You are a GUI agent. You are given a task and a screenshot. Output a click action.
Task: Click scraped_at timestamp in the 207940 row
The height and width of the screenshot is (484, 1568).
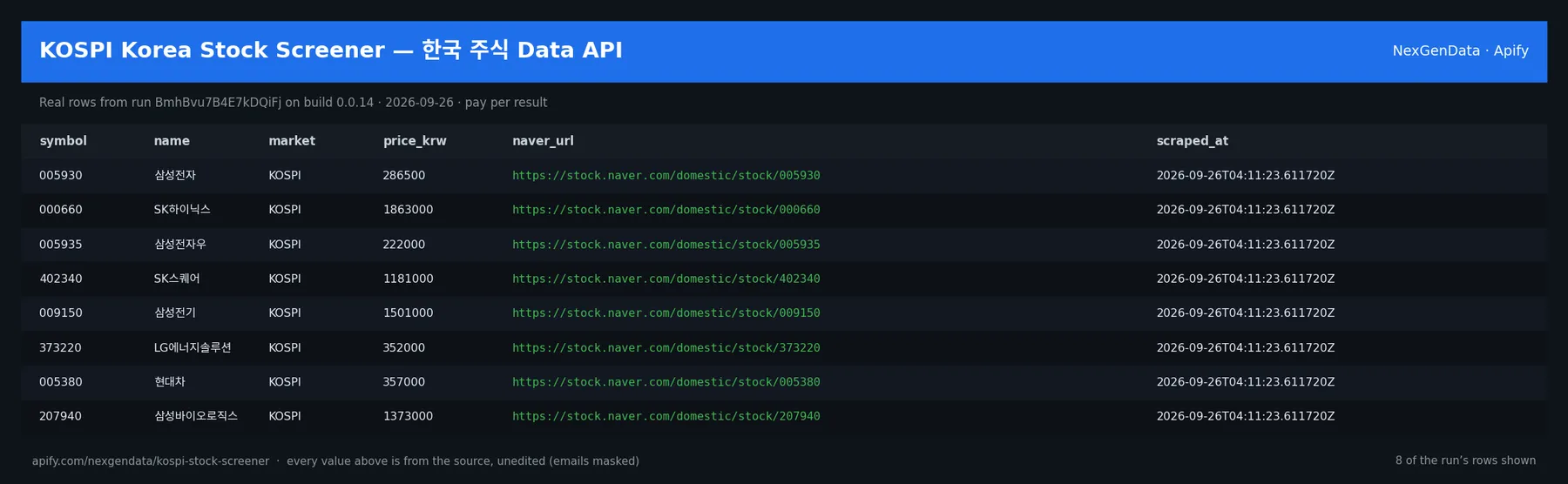point(1246,416)
